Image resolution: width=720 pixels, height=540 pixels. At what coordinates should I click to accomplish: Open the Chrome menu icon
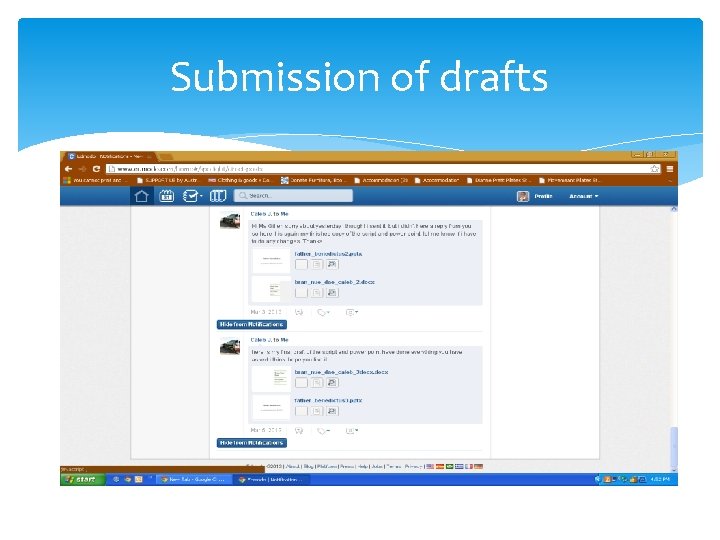[x=670, y=169]
